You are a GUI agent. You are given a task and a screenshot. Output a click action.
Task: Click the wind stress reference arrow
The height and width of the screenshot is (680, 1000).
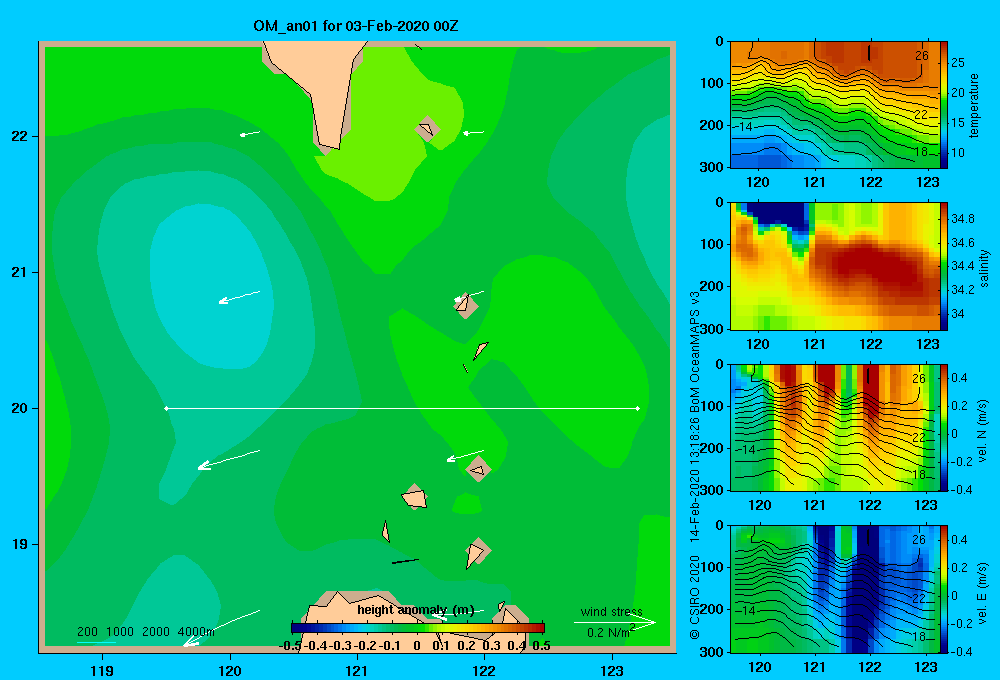tap(615, 622)
